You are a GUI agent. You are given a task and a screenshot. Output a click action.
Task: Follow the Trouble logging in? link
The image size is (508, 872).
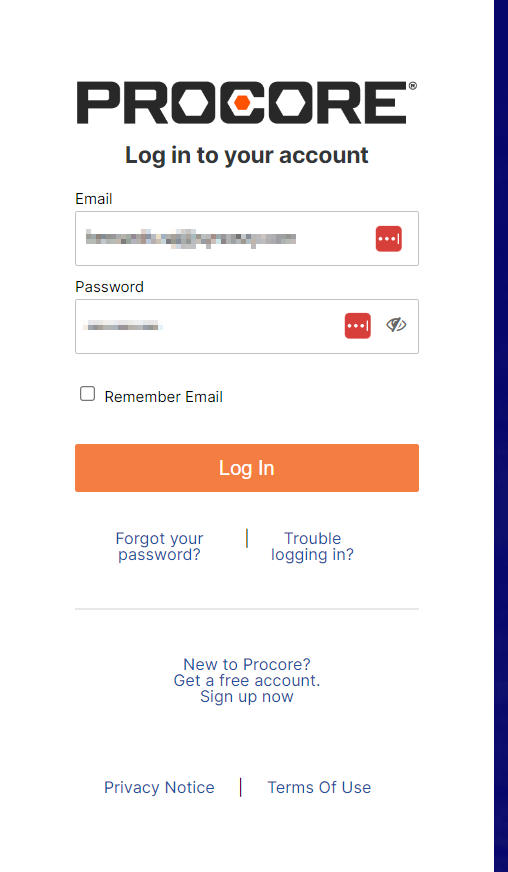click(x=312, y=546)
